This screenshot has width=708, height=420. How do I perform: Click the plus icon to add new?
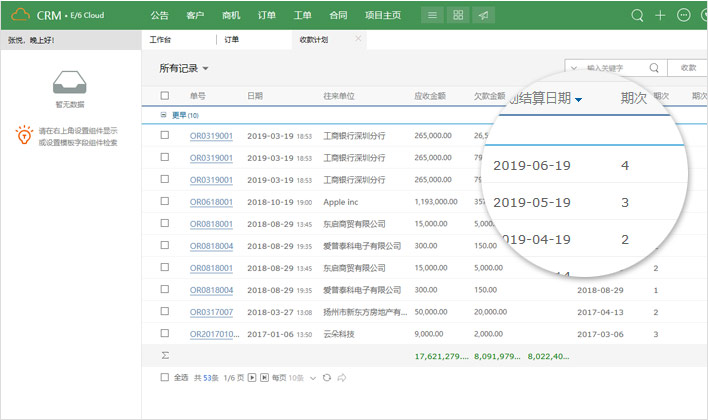click(660, 15)
